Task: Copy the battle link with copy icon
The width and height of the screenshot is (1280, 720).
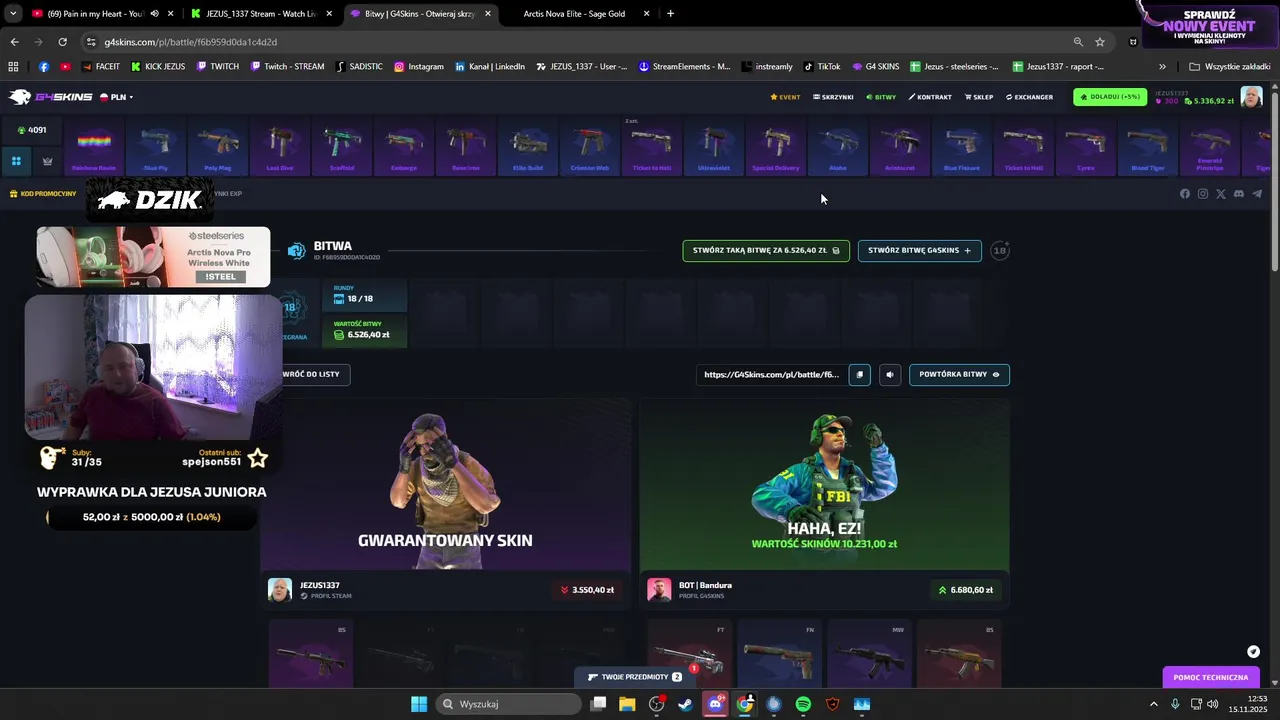Action: pyautogui.click(x=859, y=375)
